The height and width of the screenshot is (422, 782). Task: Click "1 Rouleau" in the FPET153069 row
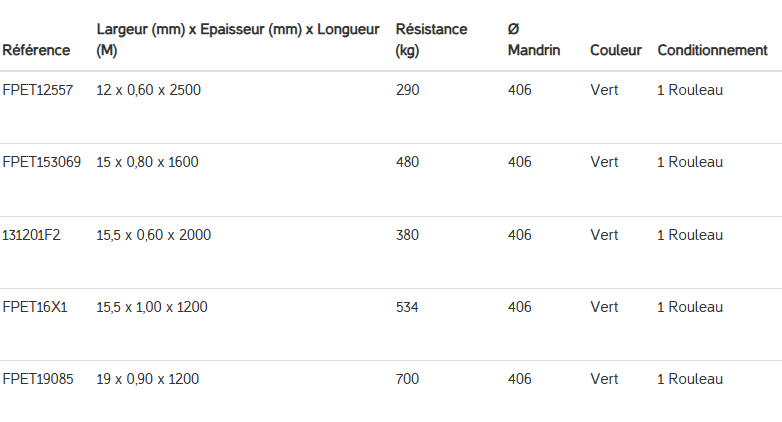coord(690,162)
